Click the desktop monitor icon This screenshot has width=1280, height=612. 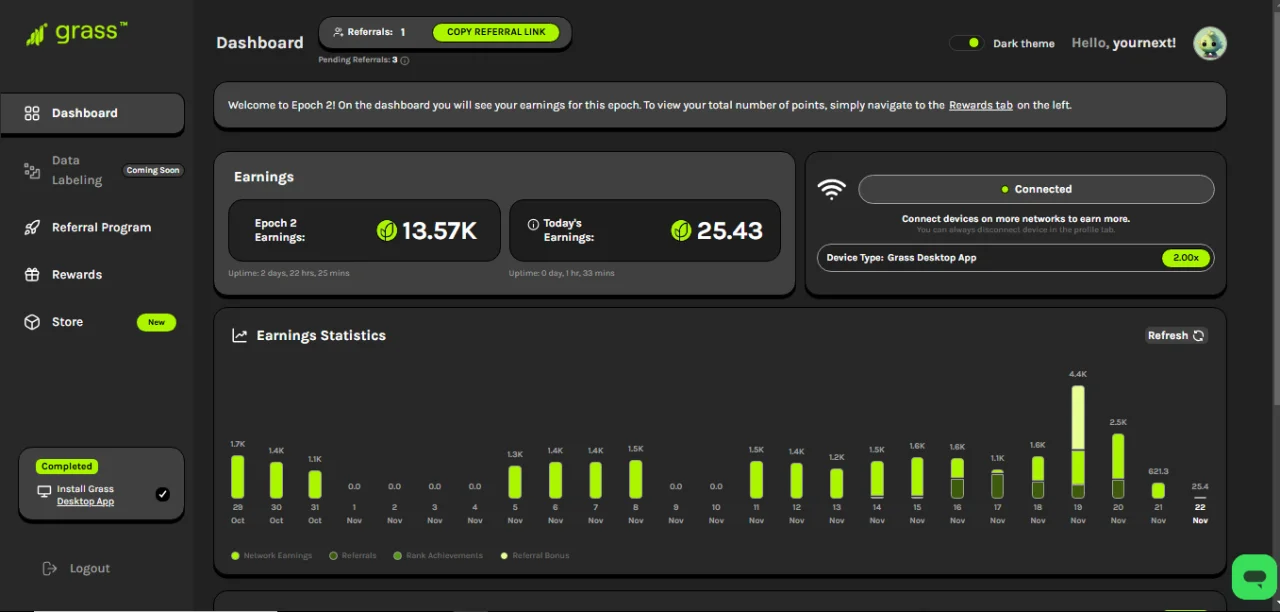[44, 492]
